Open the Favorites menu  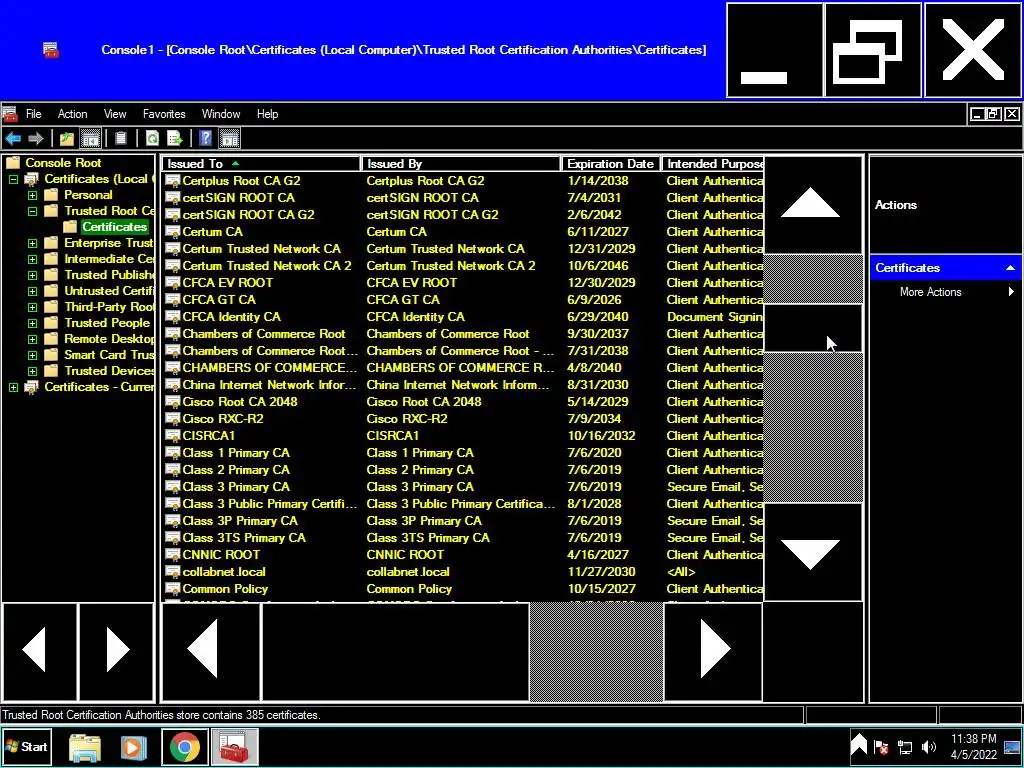tap(164, 114)
